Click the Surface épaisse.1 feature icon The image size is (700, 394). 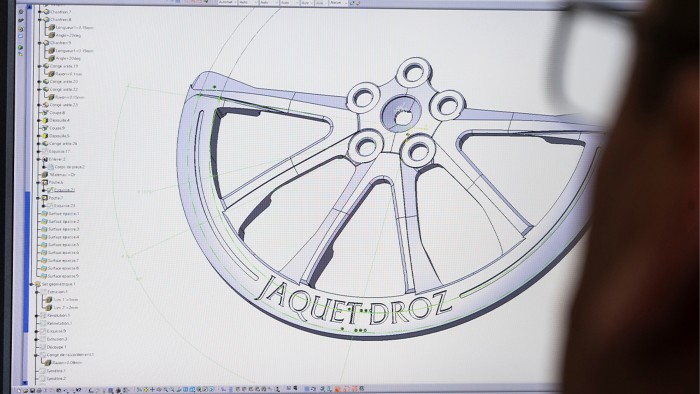tap(44, 214)
